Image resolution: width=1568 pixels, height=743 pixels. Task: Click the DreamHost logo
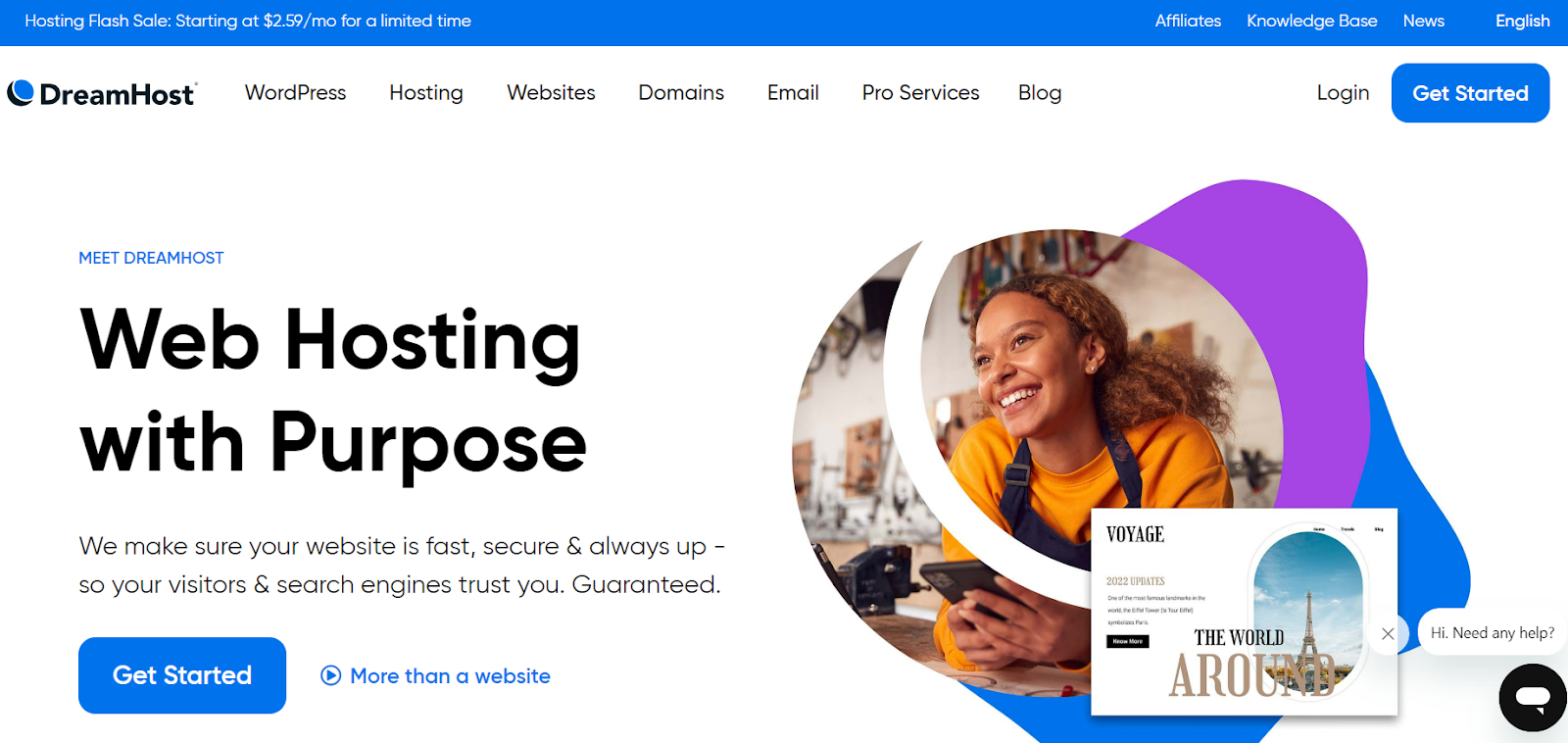tap(102, 93)
